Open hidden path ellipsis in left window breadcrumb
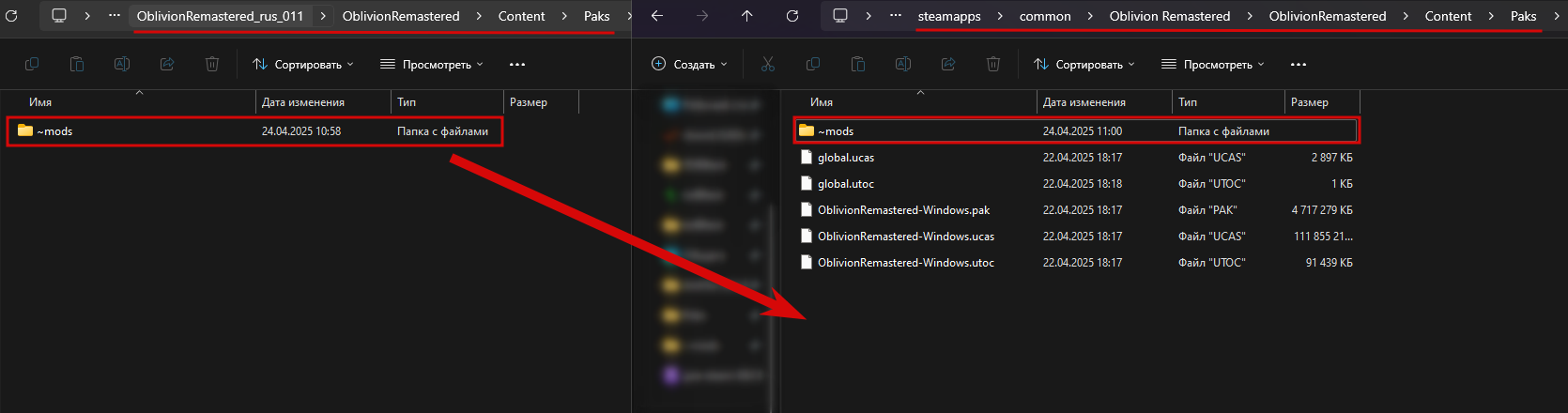This screenshot has height=413, width=1568. (115, 16)
